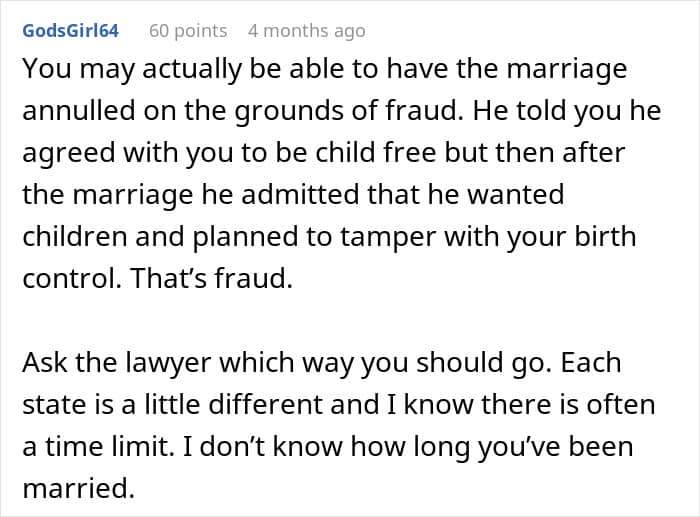700x517 pixels.
Task: Open the "4 months ago" timestamp permalink
Action: [x=306, y=31]
